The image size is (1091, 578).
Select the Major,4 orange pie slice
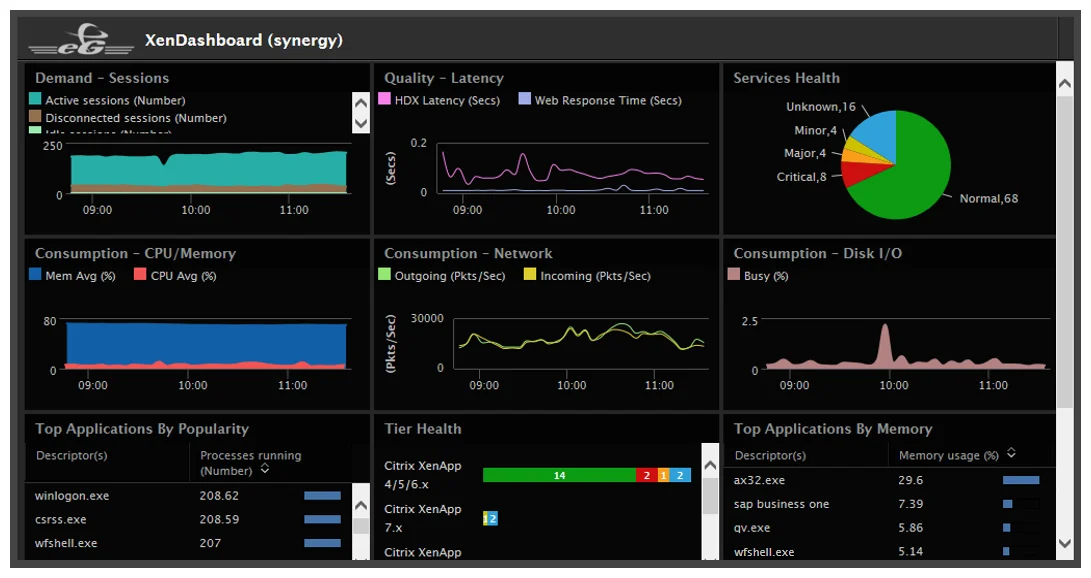[x=854, y=156]
